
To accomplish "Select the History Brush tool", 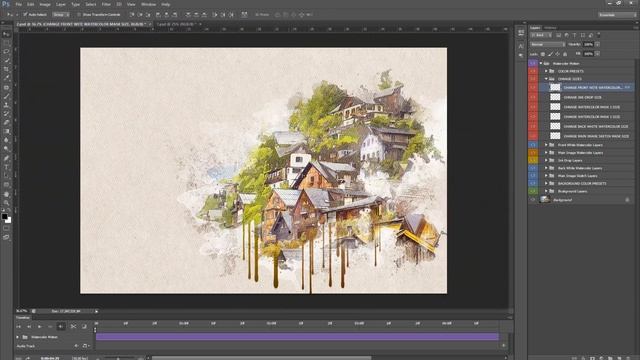I will (6, 114).
